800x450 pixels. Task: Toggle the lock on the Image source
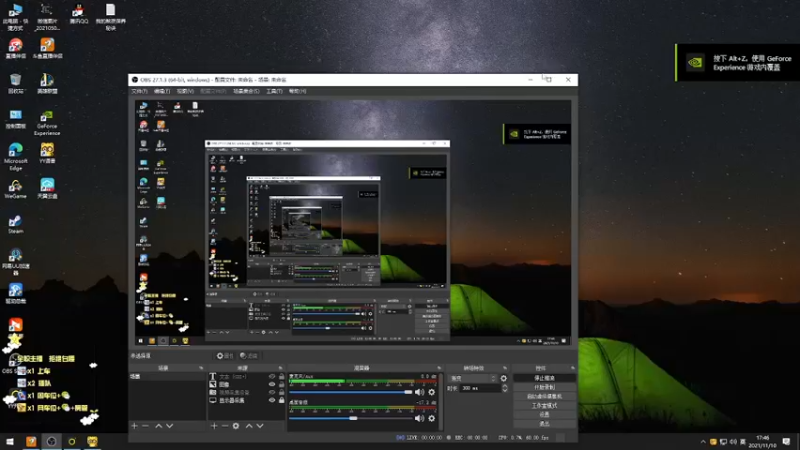point(282,384)
